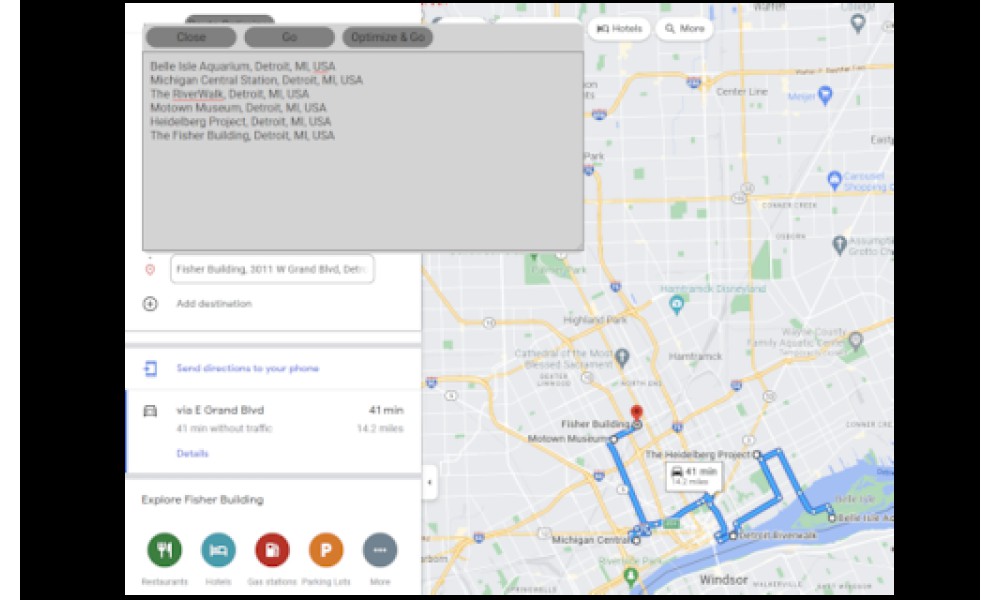Click Heidelberg Project line in text area
The image size is (1000, 600).
coord(240,122)
